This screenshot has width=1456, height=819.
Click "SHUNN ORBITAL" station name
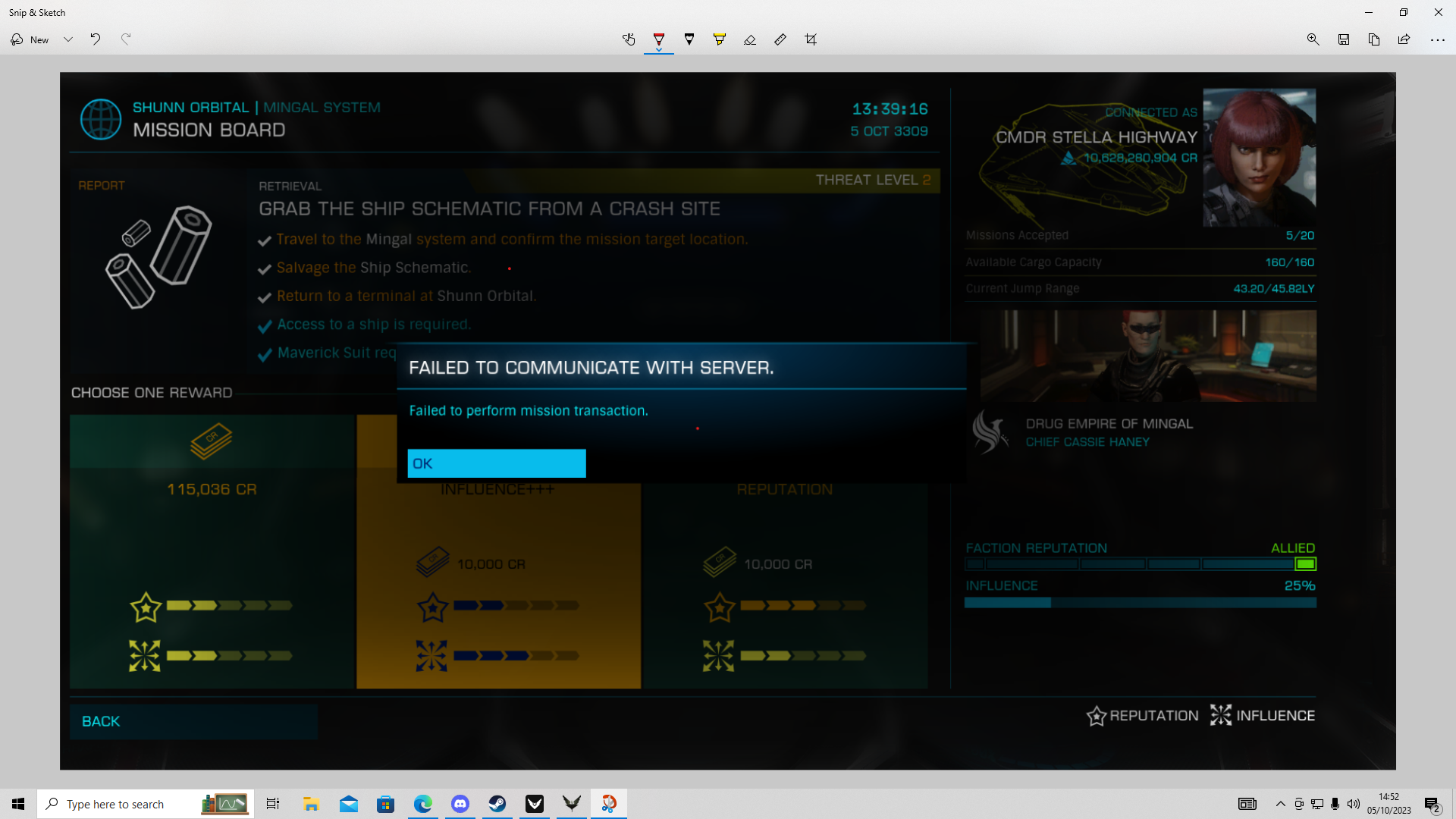pyautogui.click(x=190, y=108)
